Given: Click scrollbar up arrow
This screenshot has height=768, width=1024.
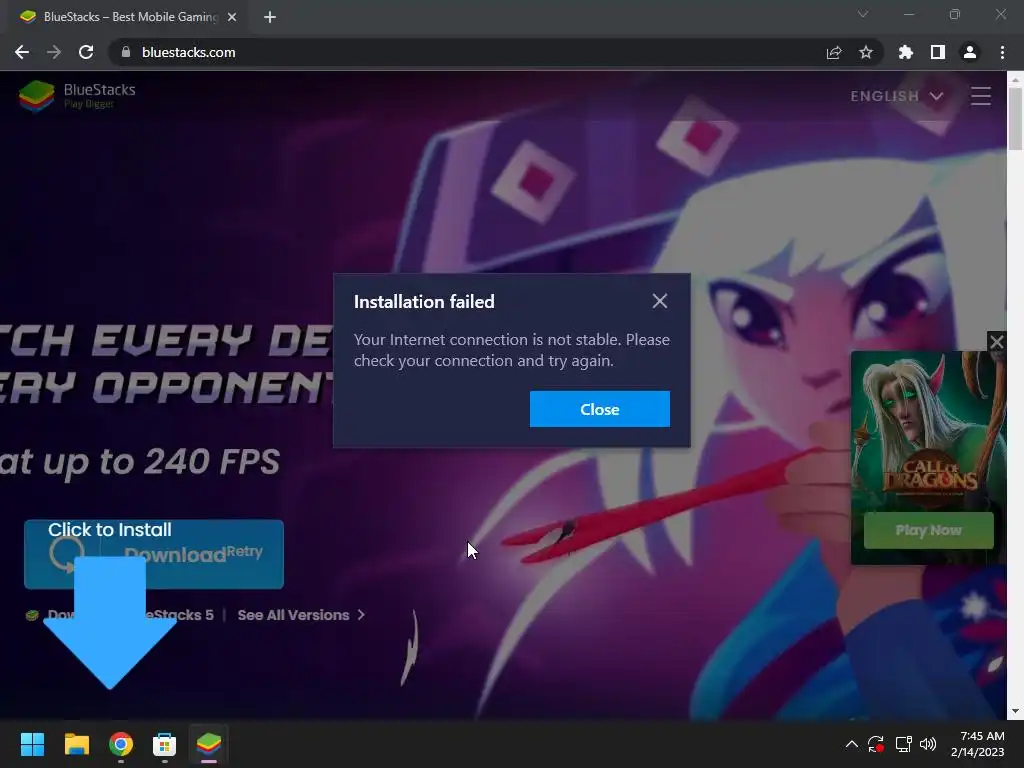Looking at the screenshot, I should [x=1016, y=79].
